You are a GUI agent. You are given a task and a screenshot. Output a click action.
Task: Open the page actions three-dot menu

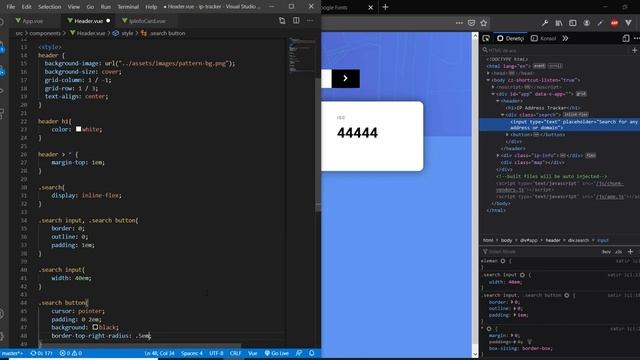[x=459, y=23]
